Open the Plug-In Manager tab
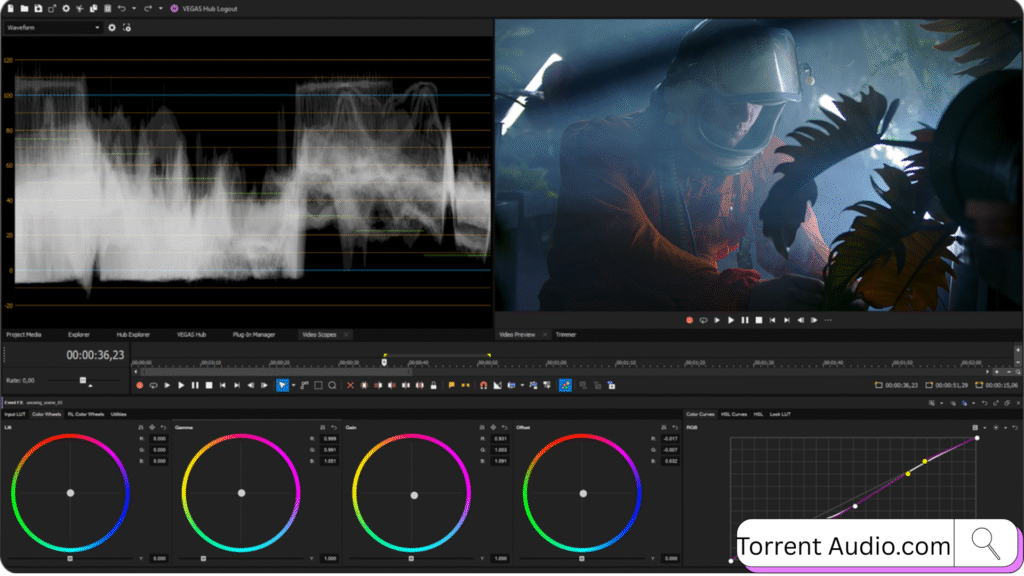1024x576 pixels. pyautogui.click(x=253, y=334)
